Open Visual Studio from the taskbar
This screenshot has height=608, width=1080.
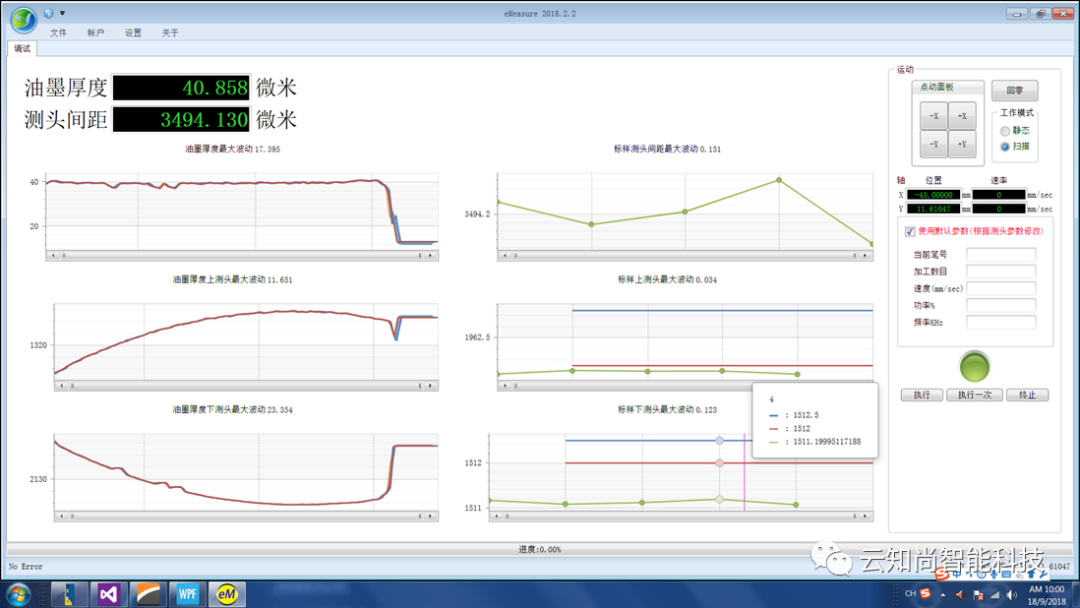(107, 594)
